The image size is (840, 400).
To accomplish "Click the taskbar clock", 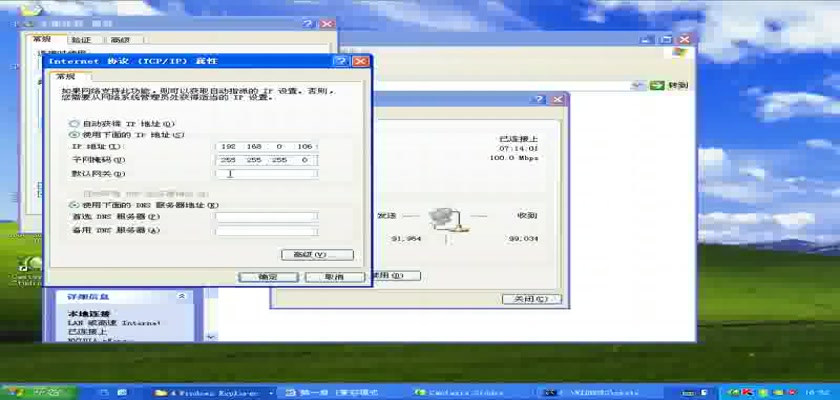I will tap(819, 393).
